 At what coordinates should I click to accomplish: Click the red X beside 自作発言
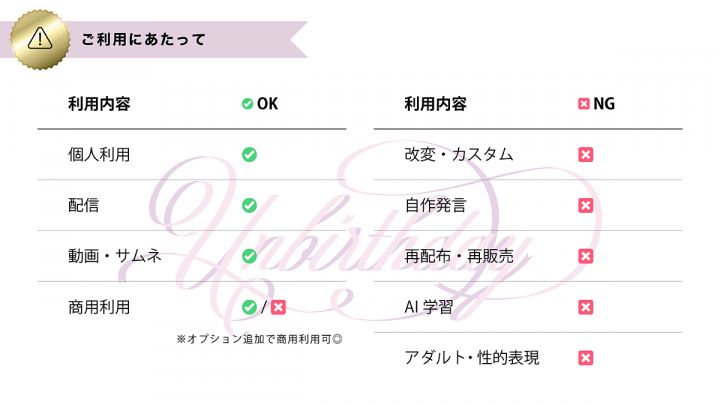[x=586, y=205]
